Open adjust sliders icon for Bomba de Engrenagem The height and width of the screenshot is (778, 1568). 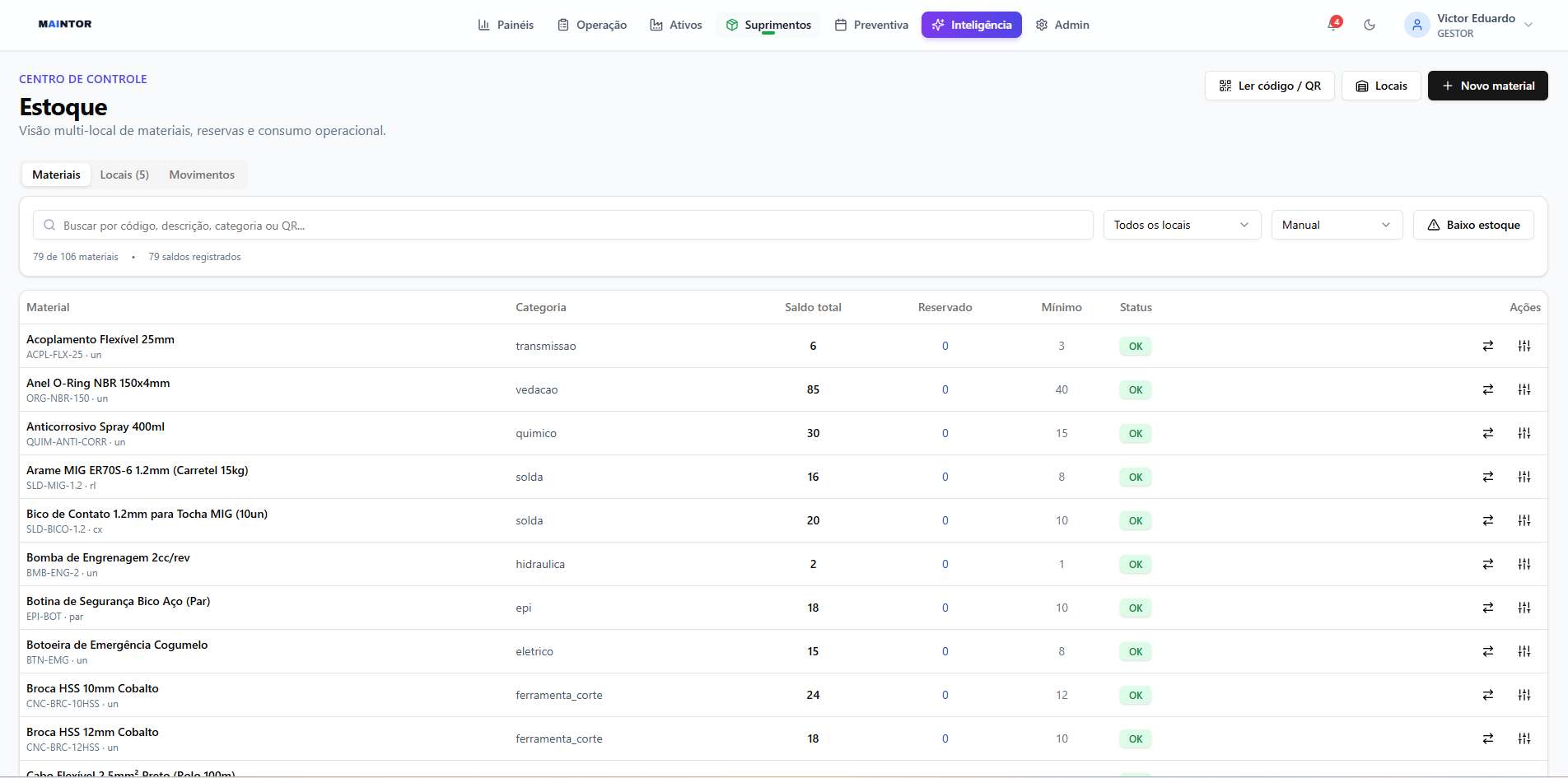click(1524, 564)
